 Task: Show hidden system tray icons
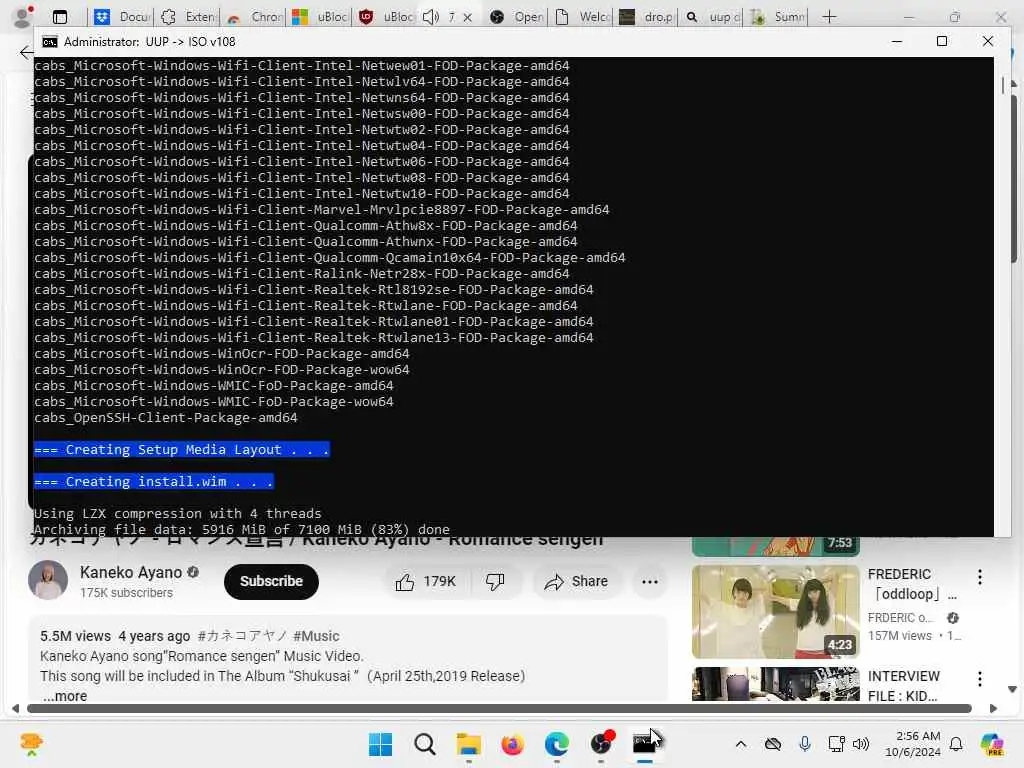tap(741, 744)
